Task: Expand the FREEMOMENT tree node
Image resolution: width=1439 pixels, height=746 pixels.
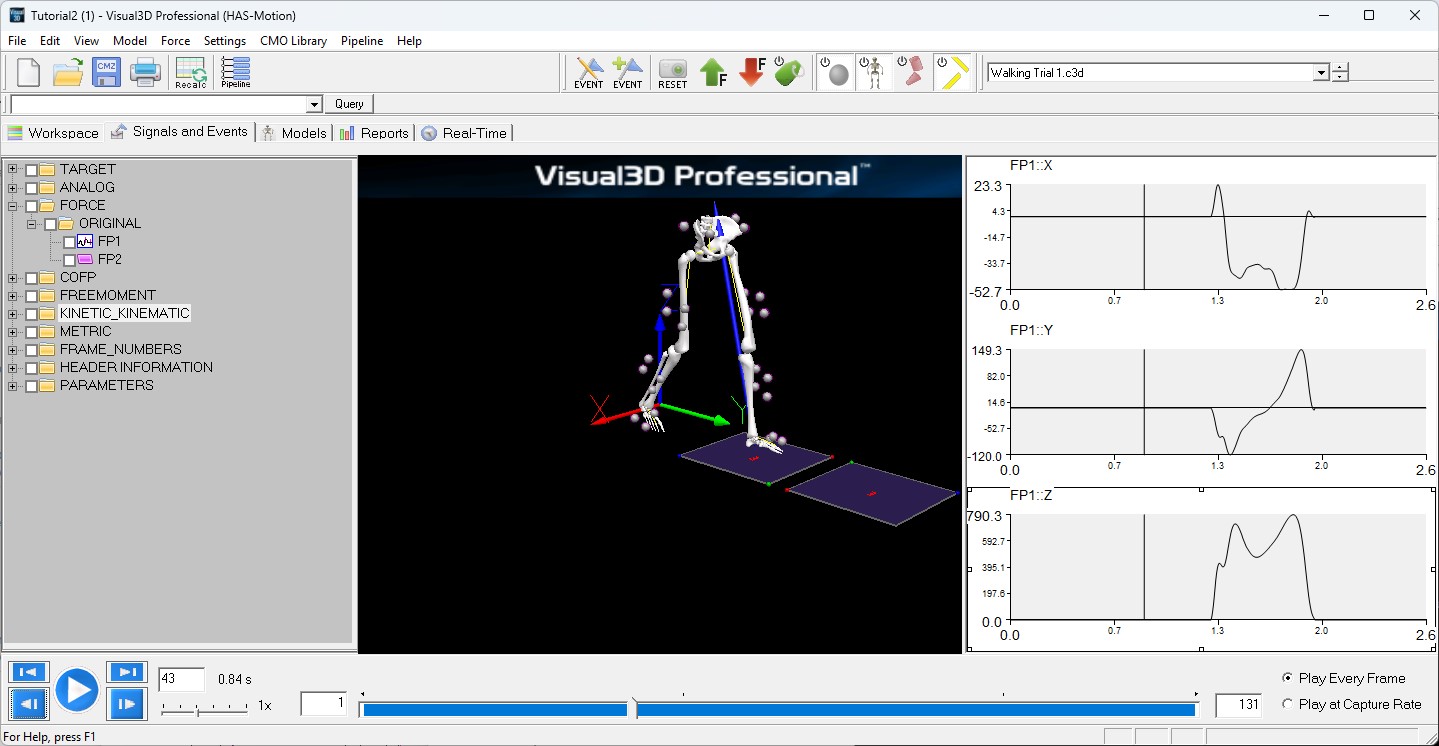Action: coord(13,295)
